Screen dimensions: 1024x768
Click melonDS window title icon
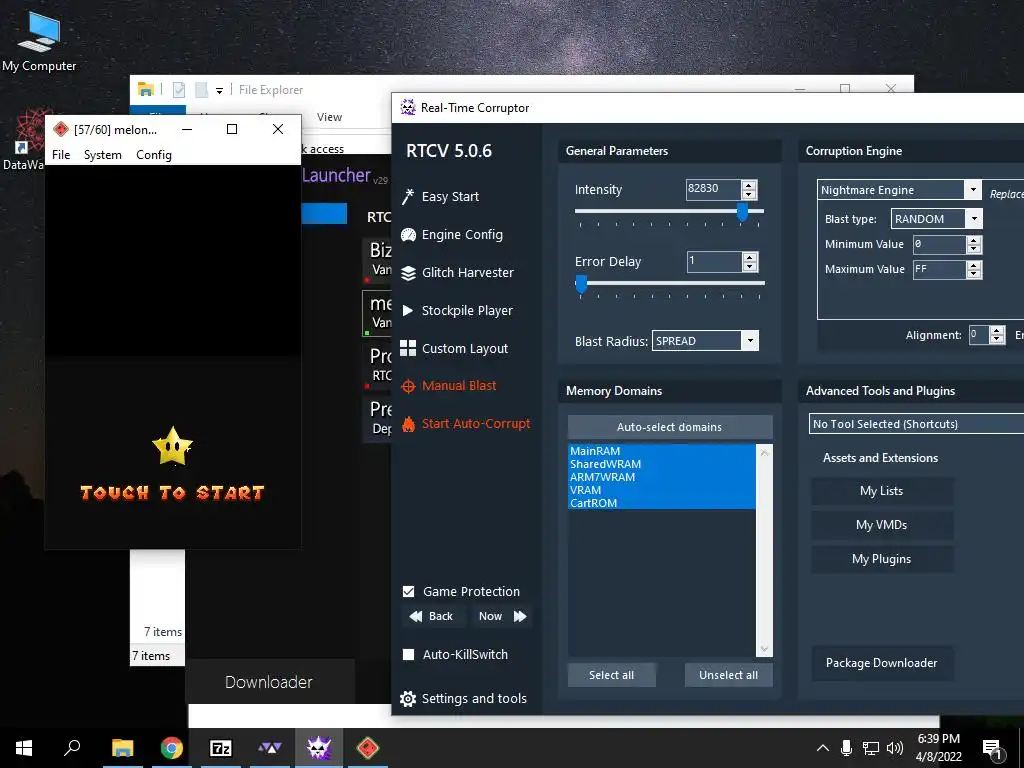click(x=61, y=129)
